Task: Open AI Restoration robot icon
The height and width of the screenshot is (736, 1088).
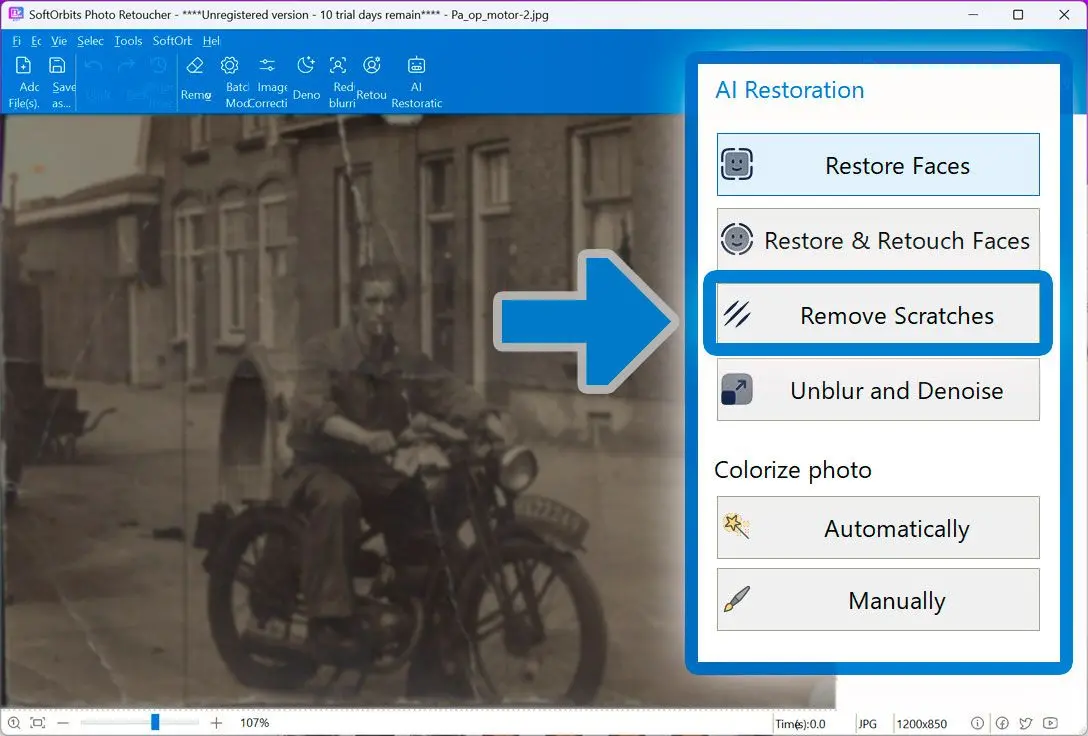Action: (x=417, y=67)
